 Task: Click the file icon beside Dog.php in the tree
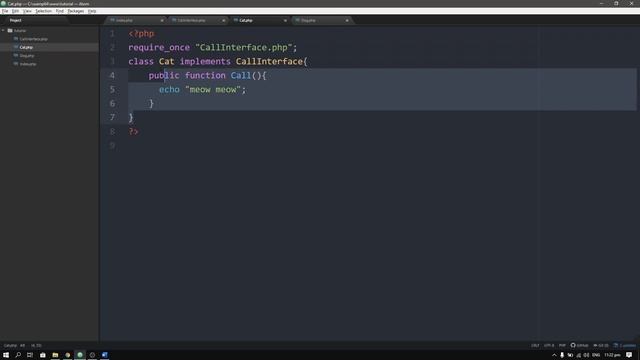[x=16, y=56]
